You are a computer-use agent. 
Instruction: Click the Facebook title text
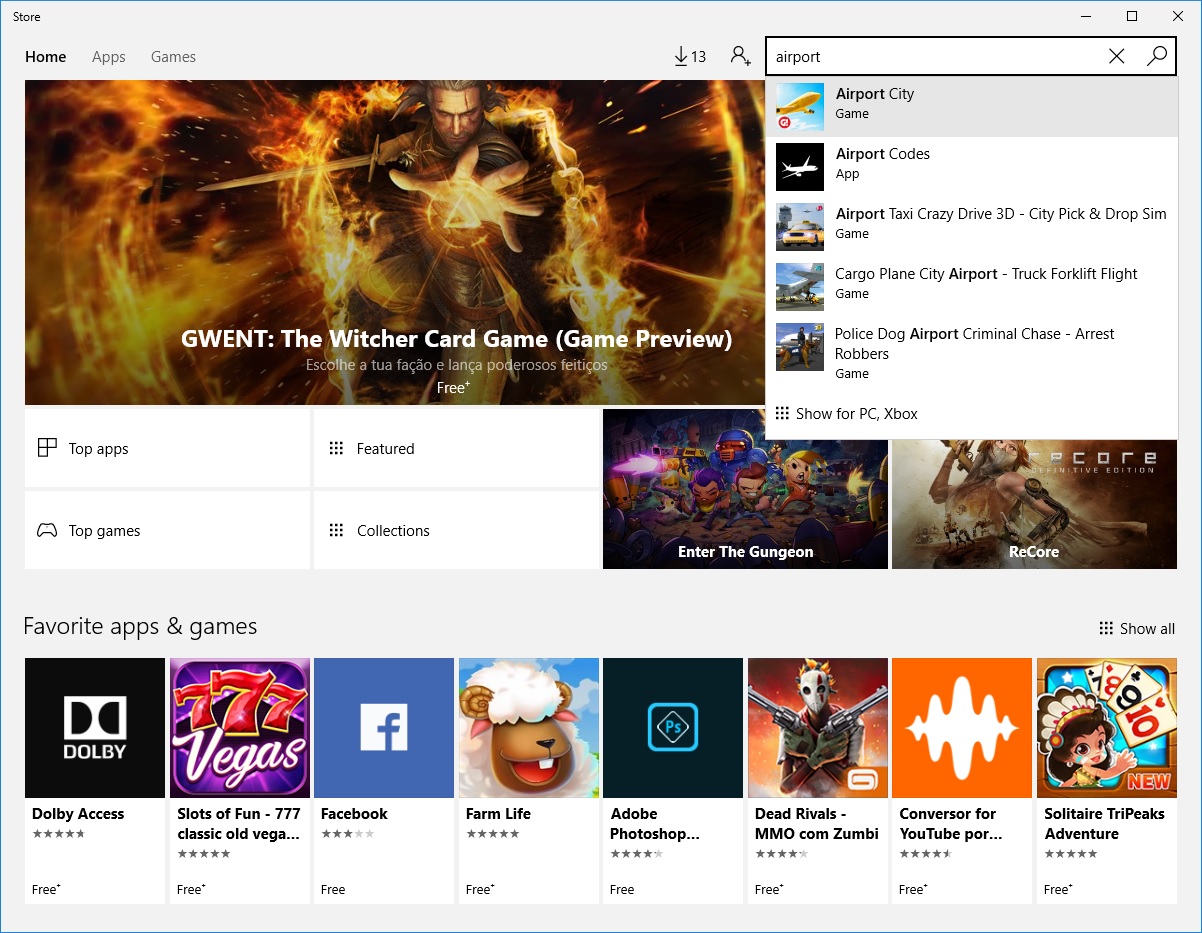[x=354, y=814]
